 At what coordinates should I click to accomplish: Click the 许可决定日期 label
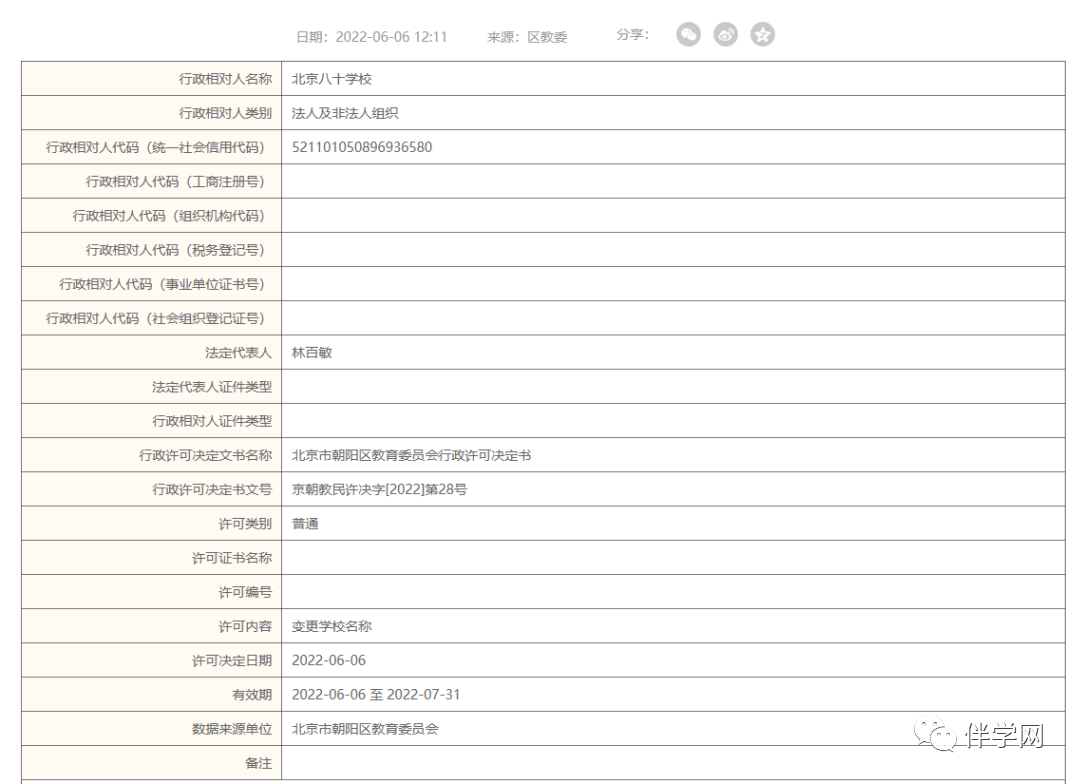click(232, 661)
